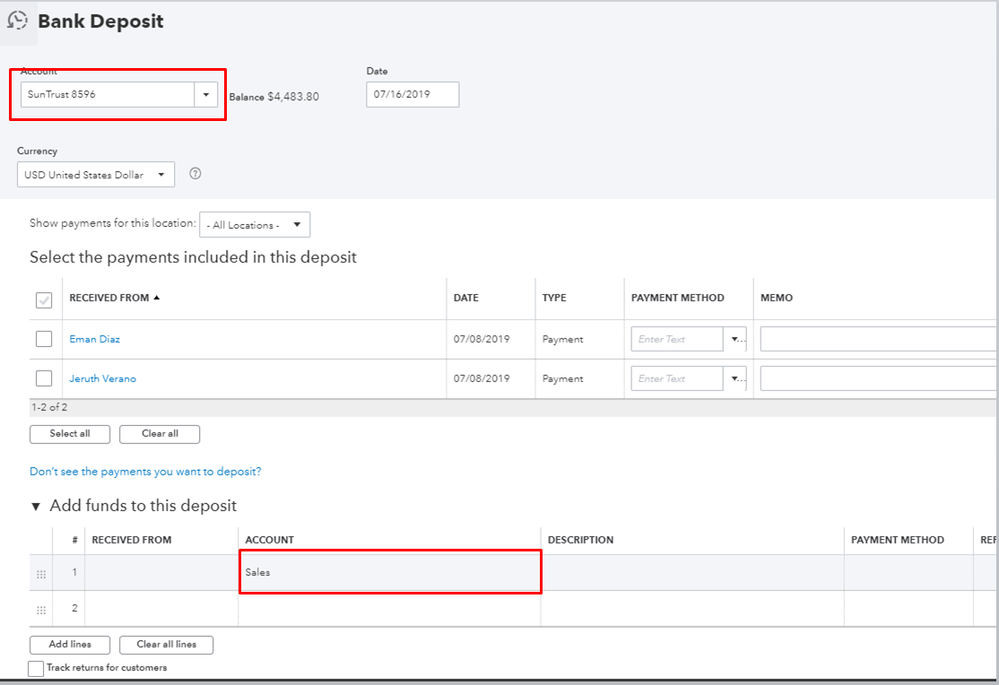This screenshot has height=685, width=999.
Task: Click drag handle icon for line 1
Action: pyautogui.click(x=41, y=574)
